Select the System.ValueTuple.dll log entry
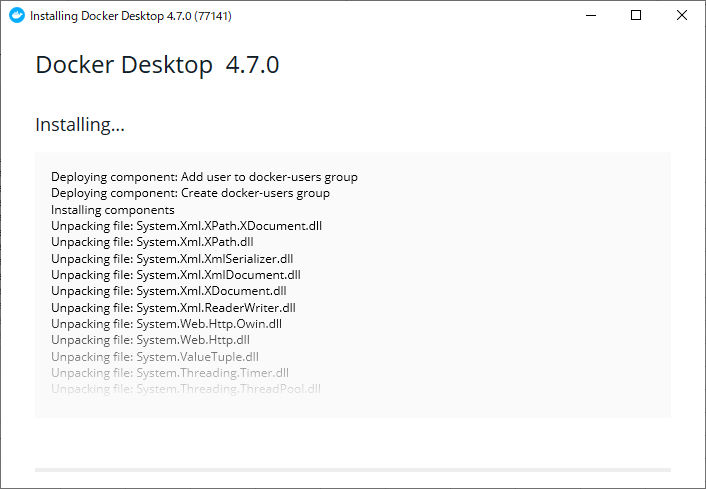 pos(155,357)
